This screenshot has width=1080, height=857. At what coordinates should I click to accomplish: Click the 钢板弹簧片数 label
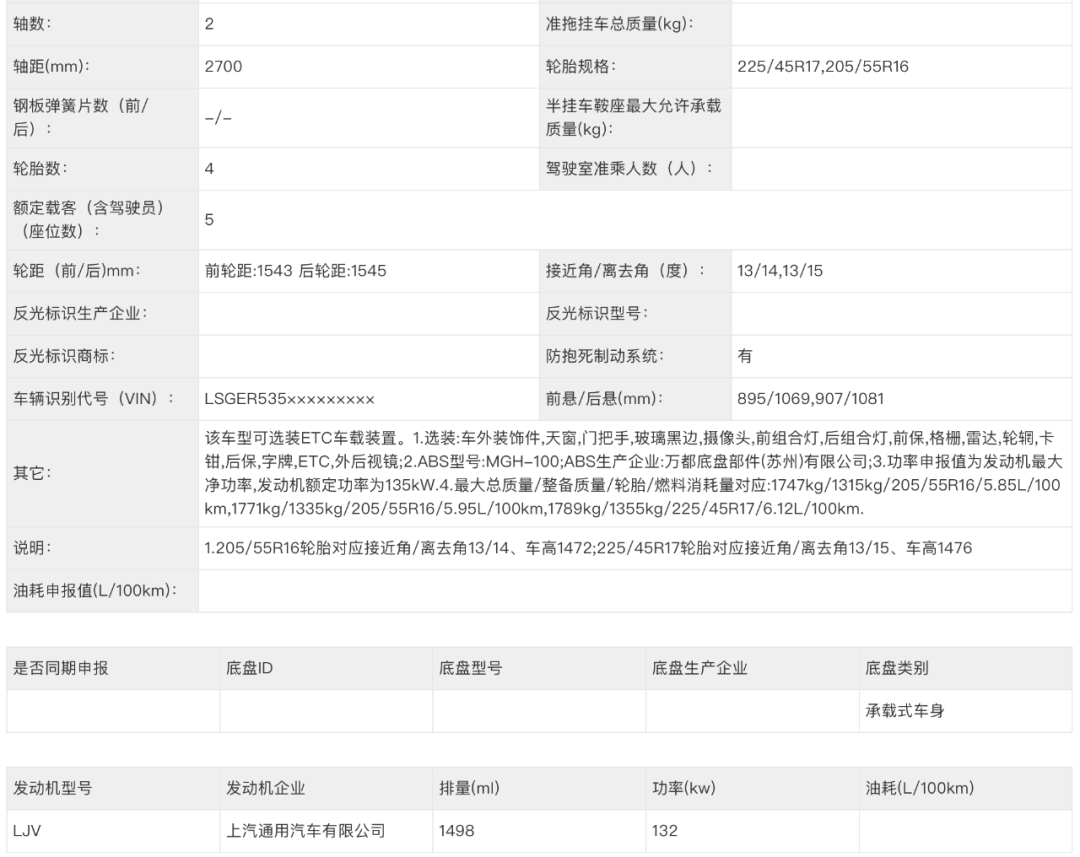81,117
